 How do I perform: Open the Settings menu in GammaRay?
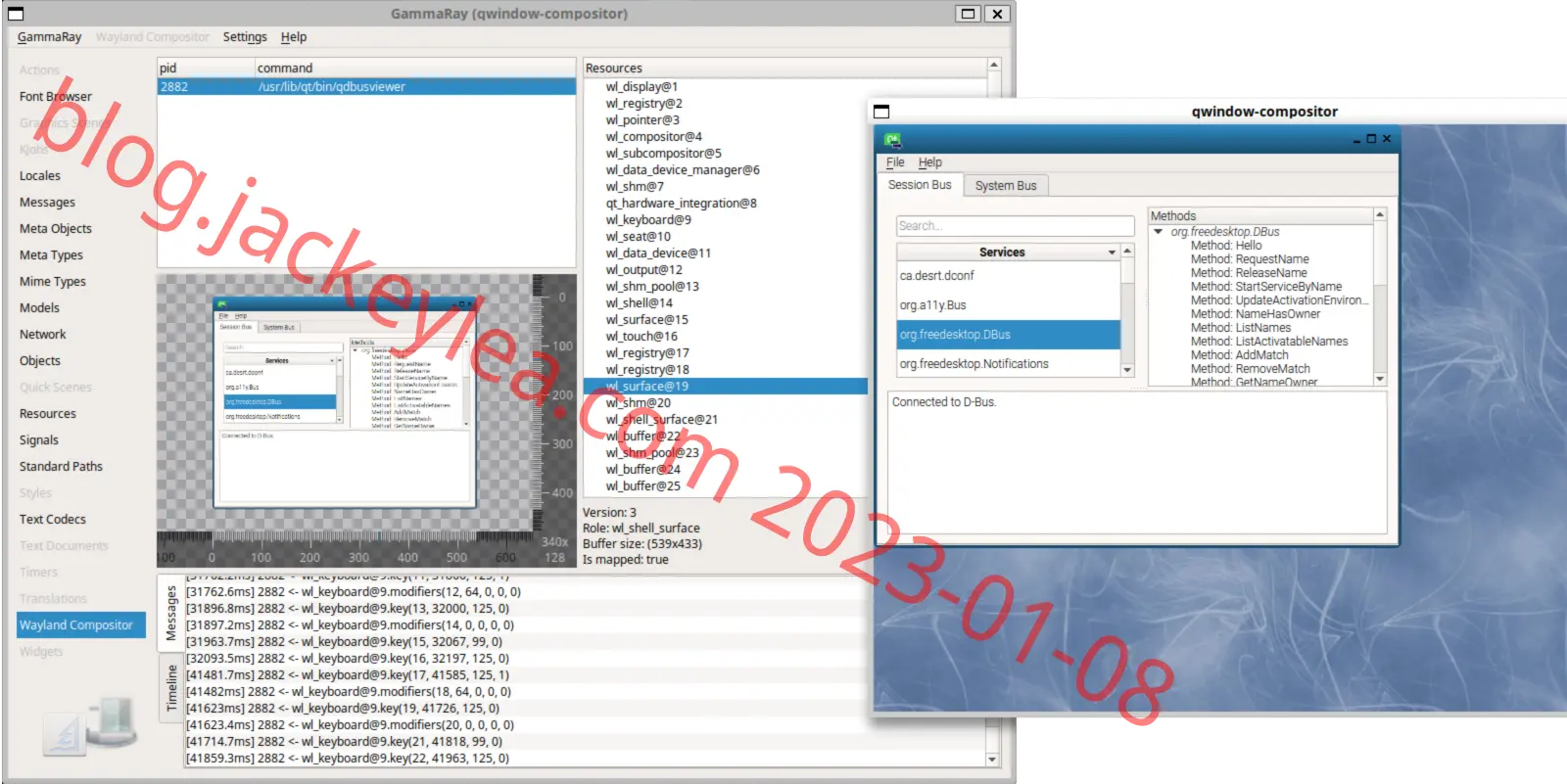245,37
